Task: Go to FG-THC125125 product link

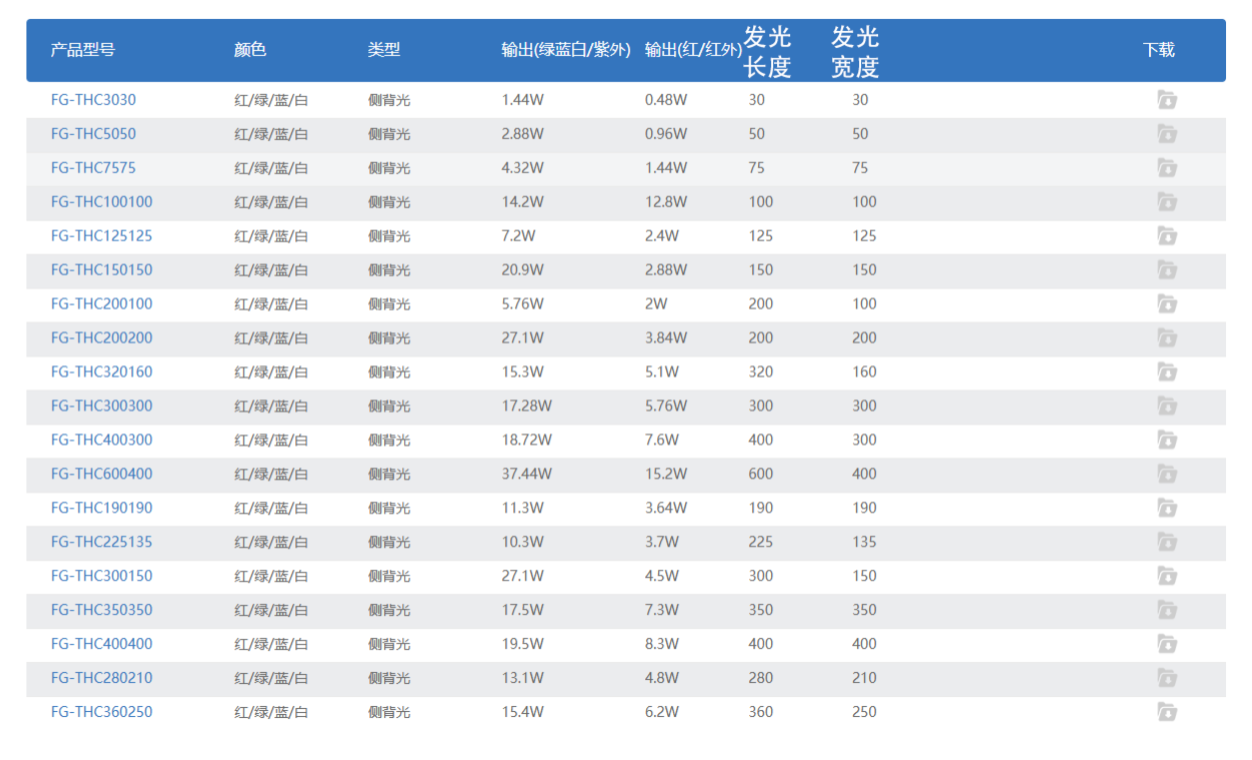Action: (x=102, y=236)
